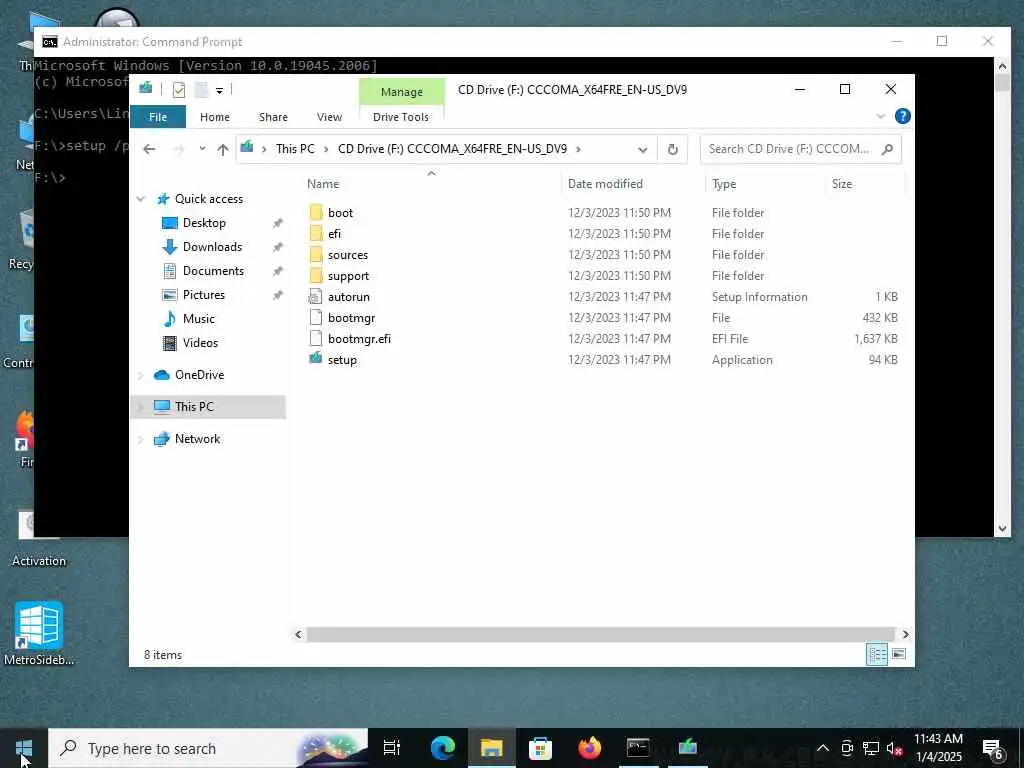Select the bootmgr file
Image resolution: width=1024 pixels, height=768 pixels.
point(351,318)
